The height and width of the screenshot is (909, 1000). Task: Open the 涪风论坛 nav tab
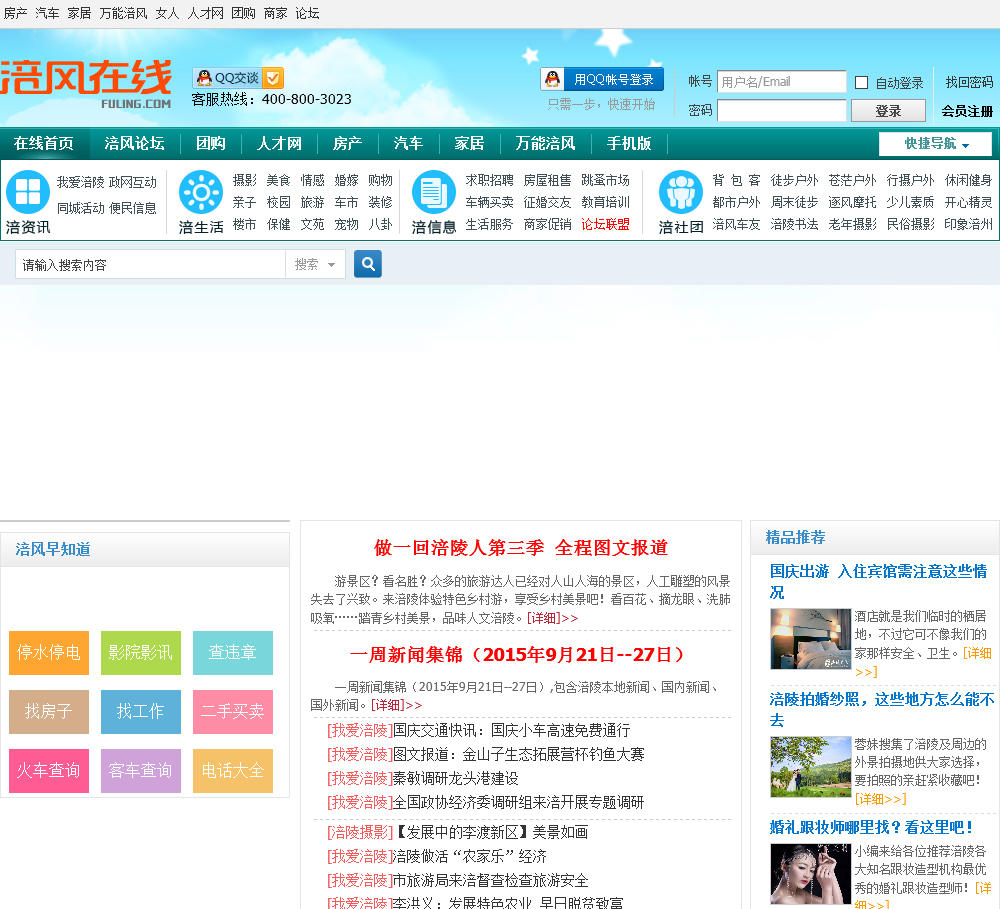coord(135,144)
